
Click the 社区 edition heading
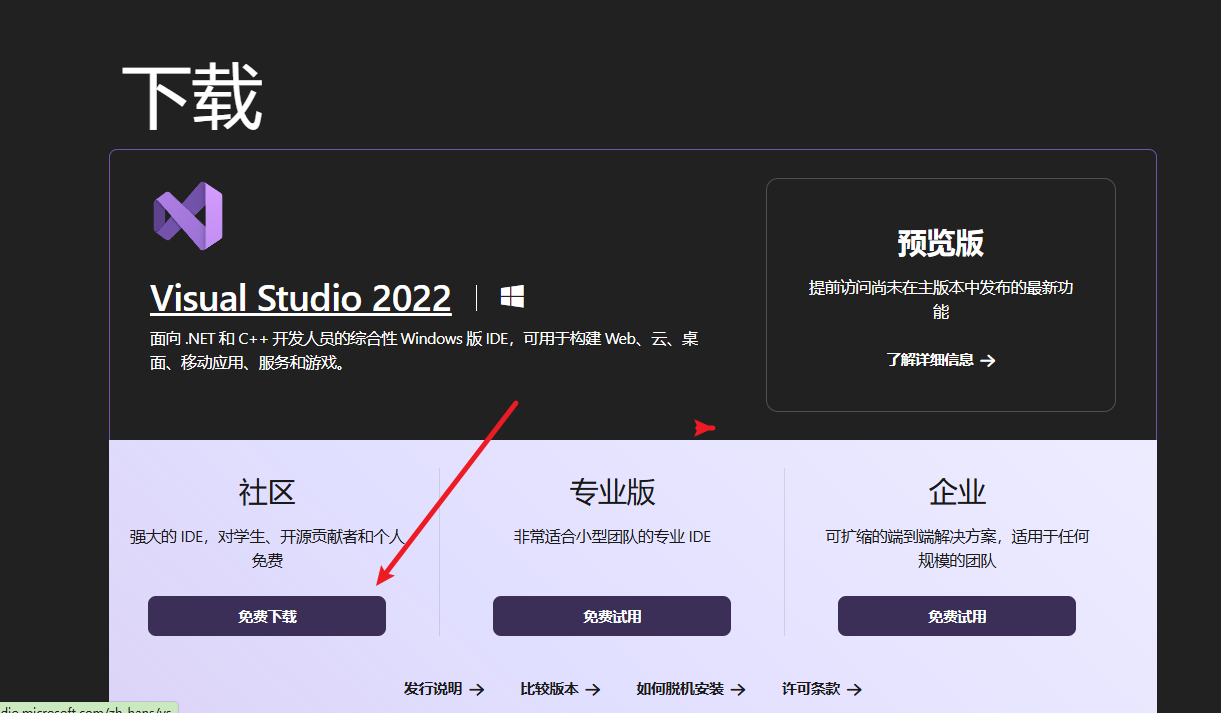[x=267, y=492]
